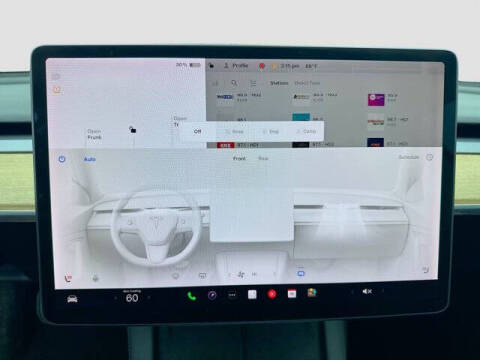Tap the yellow notification icon in status bar
Screen dimensions: 480x360
point(274,66)
